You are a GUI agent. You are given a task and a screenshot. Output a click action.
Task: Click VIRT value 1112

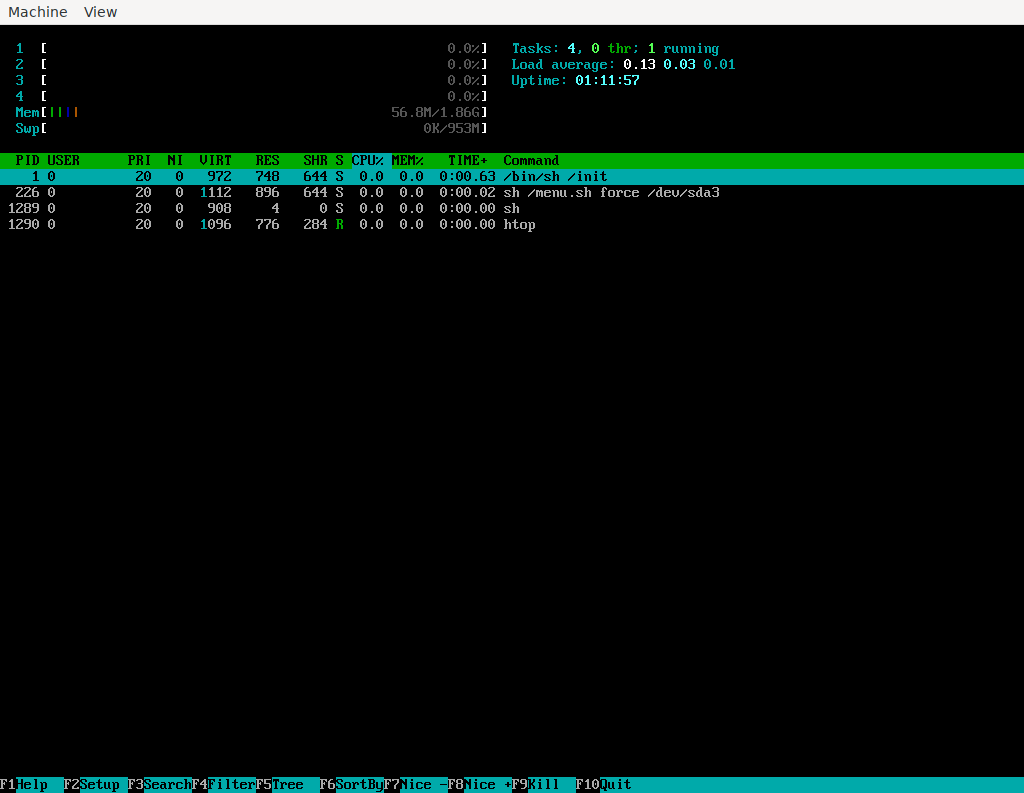(x=216, y=193)
